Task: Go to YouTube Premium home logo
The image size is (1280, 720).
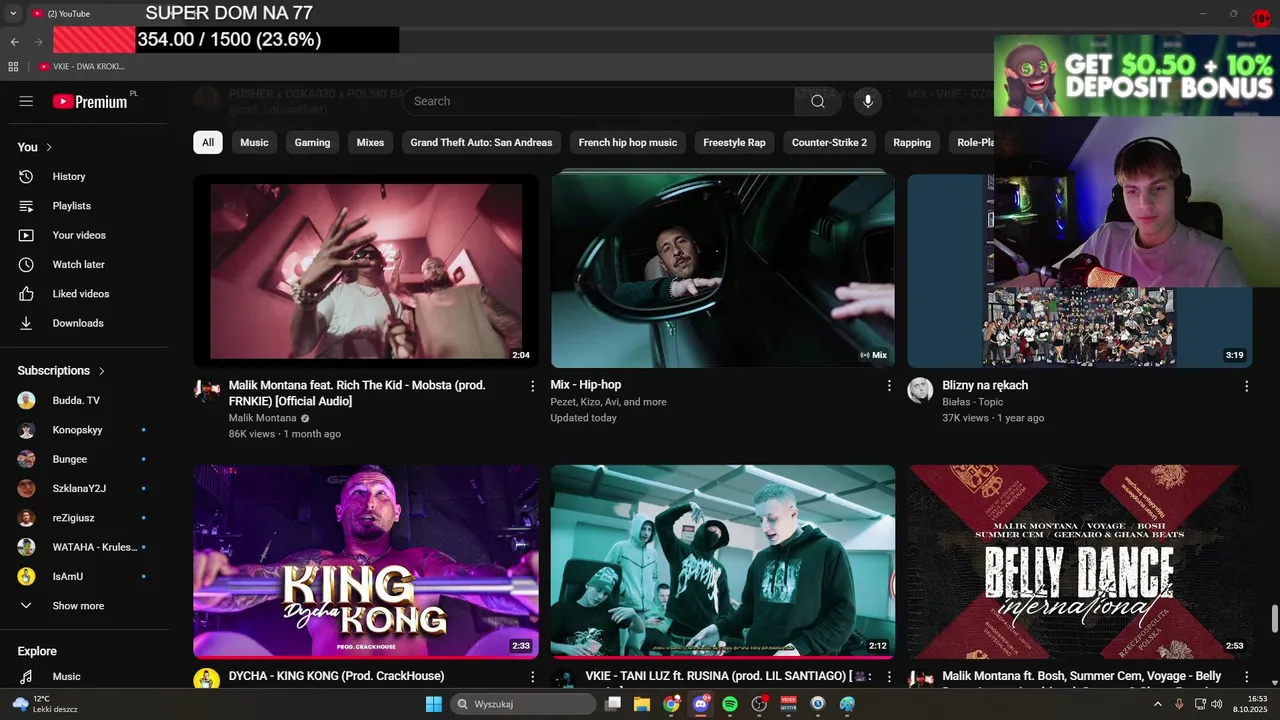Action: [x=90, y=101]
